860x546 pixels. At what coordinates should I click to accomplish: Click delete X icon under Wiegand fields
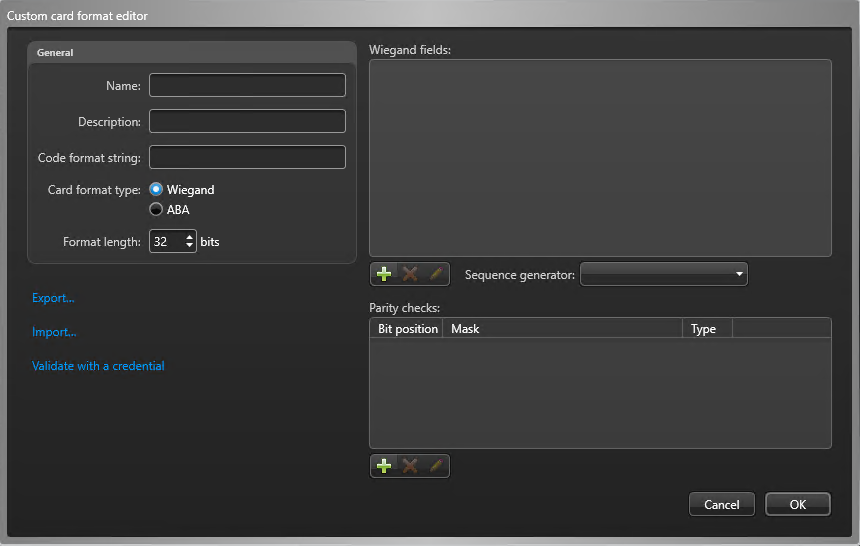(409, 274)
